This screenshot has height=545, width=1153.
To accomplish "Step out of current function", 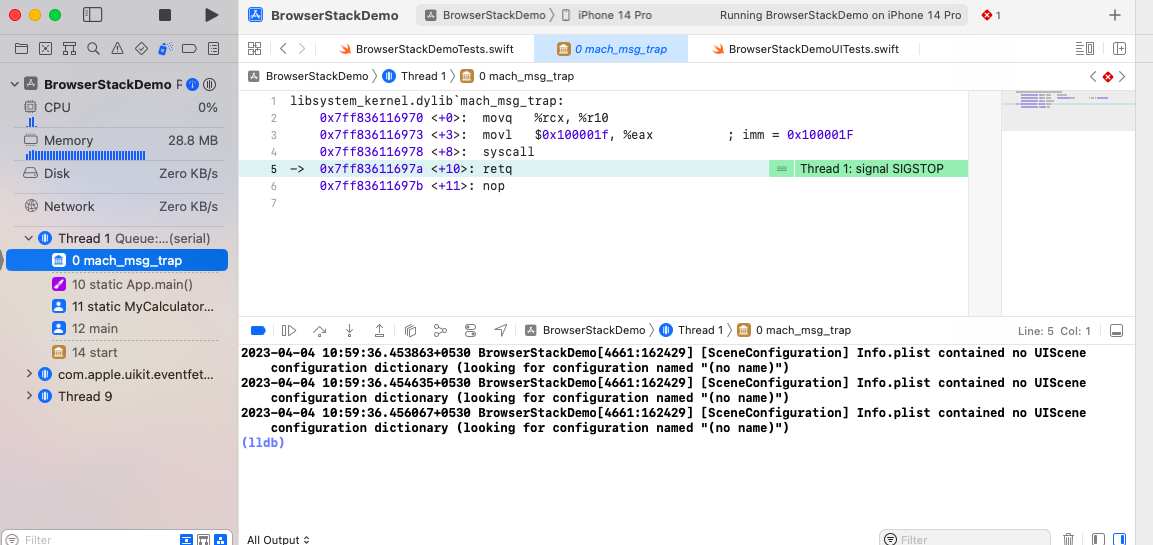I will pos(379,330).
